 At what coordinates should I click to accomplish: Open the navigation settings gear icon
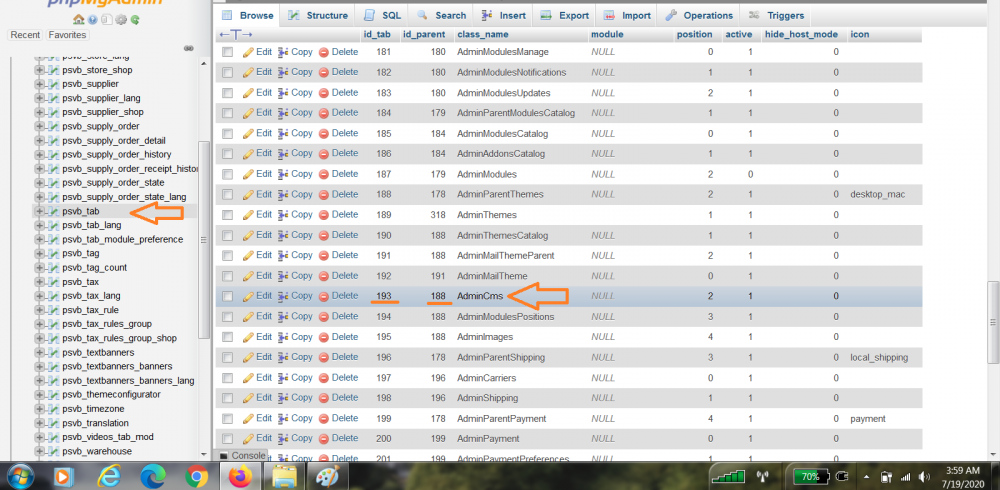coord(121,20)
